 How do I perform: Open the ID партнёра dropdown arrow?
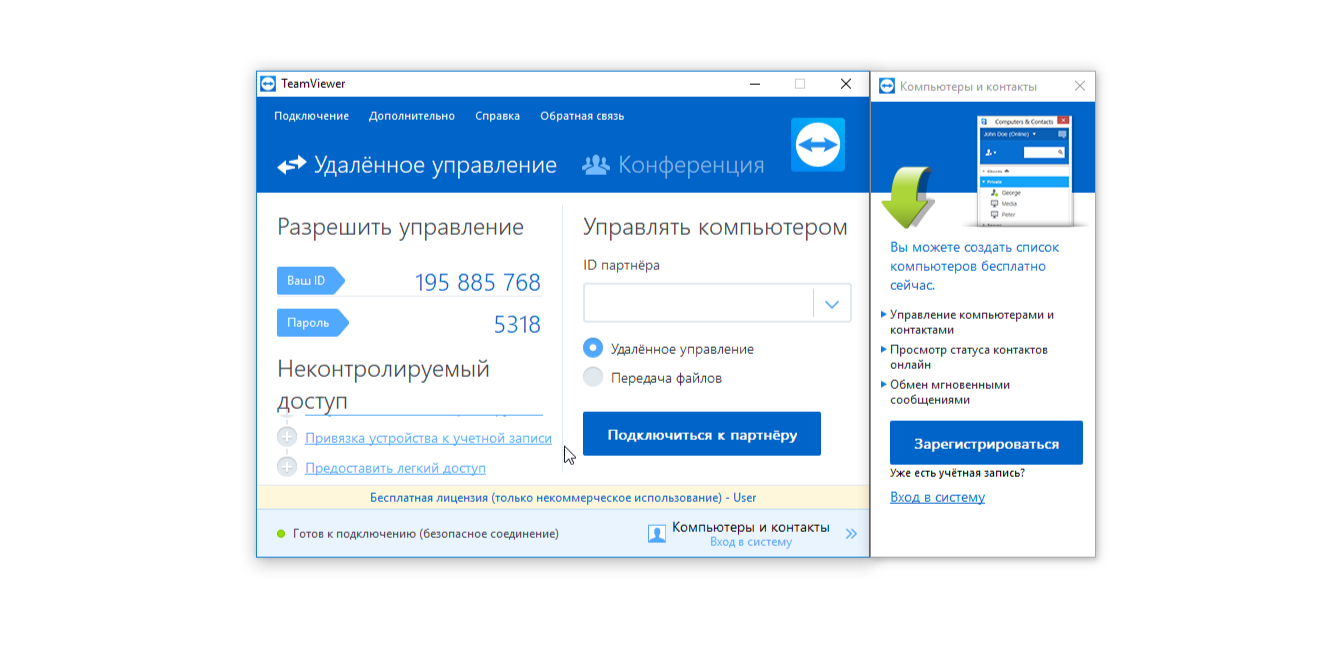831,303
